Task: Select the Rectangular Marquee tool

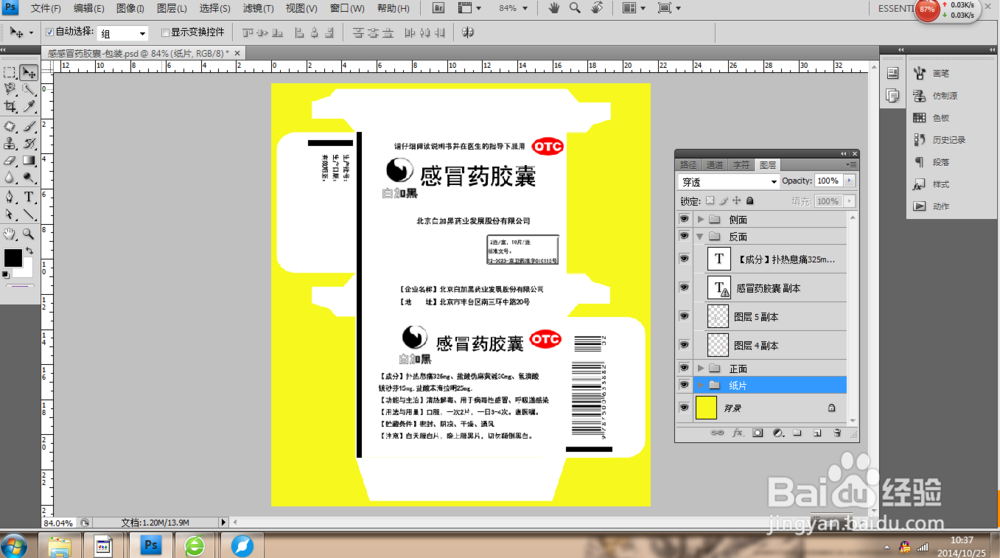Action: click(10, 73)
